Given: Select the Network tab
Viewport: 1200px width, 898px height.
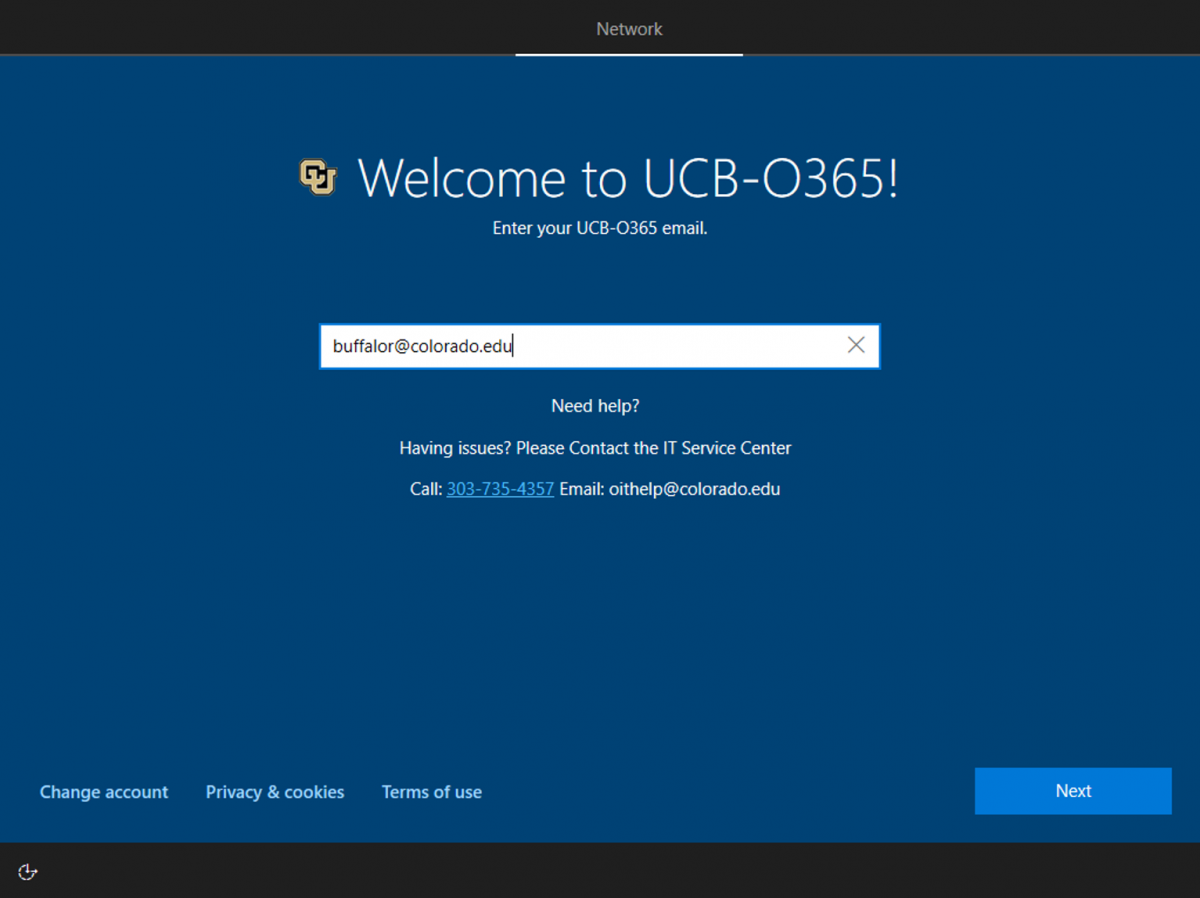Looking at the screenshot, I should pyautogui.click(x=629, y=29).
